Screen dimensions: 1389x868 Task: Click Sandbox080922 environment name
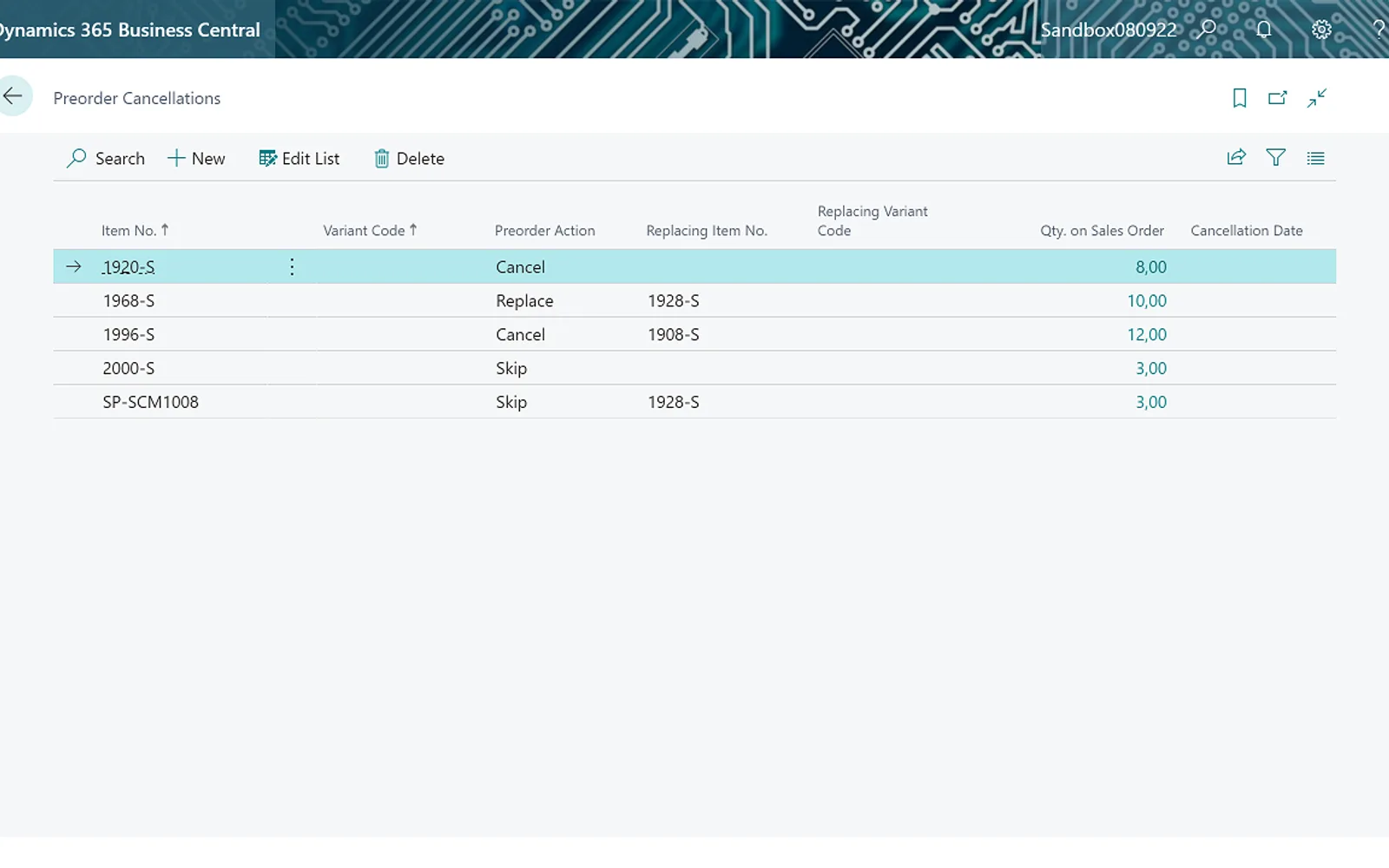[x=1109, y=30]
